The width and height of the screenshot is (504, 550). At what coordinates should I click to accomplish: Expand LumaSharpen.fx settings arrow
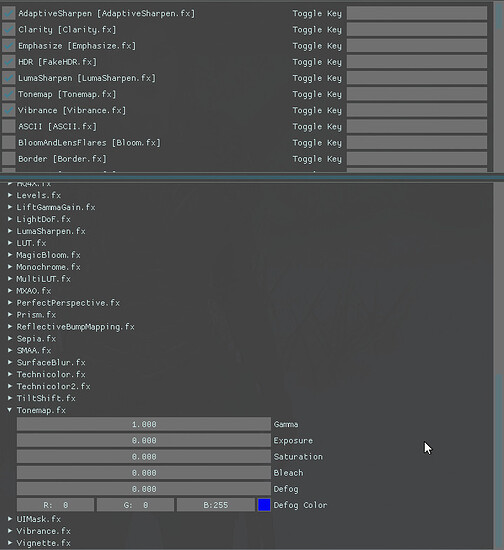coord(10,231)
